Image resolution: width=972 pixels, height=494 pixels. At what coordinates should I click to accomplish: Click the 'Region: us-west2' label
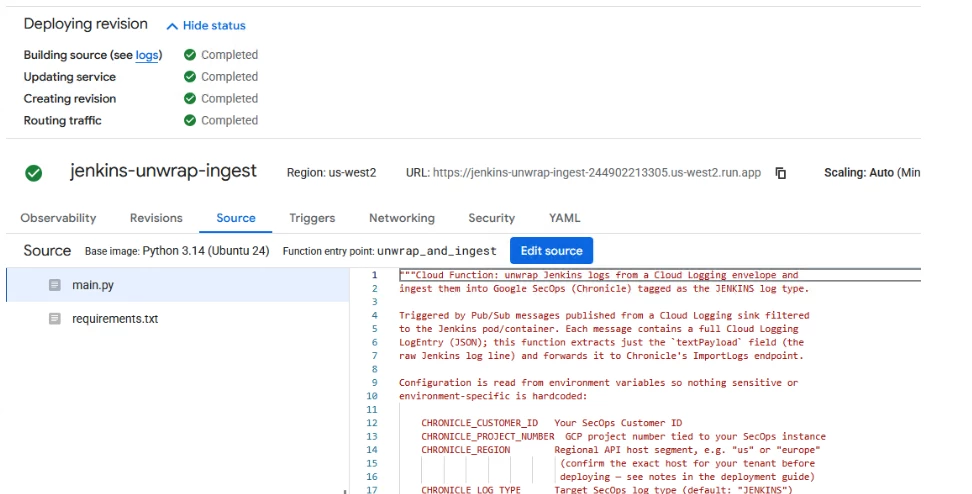pos(331,173)
